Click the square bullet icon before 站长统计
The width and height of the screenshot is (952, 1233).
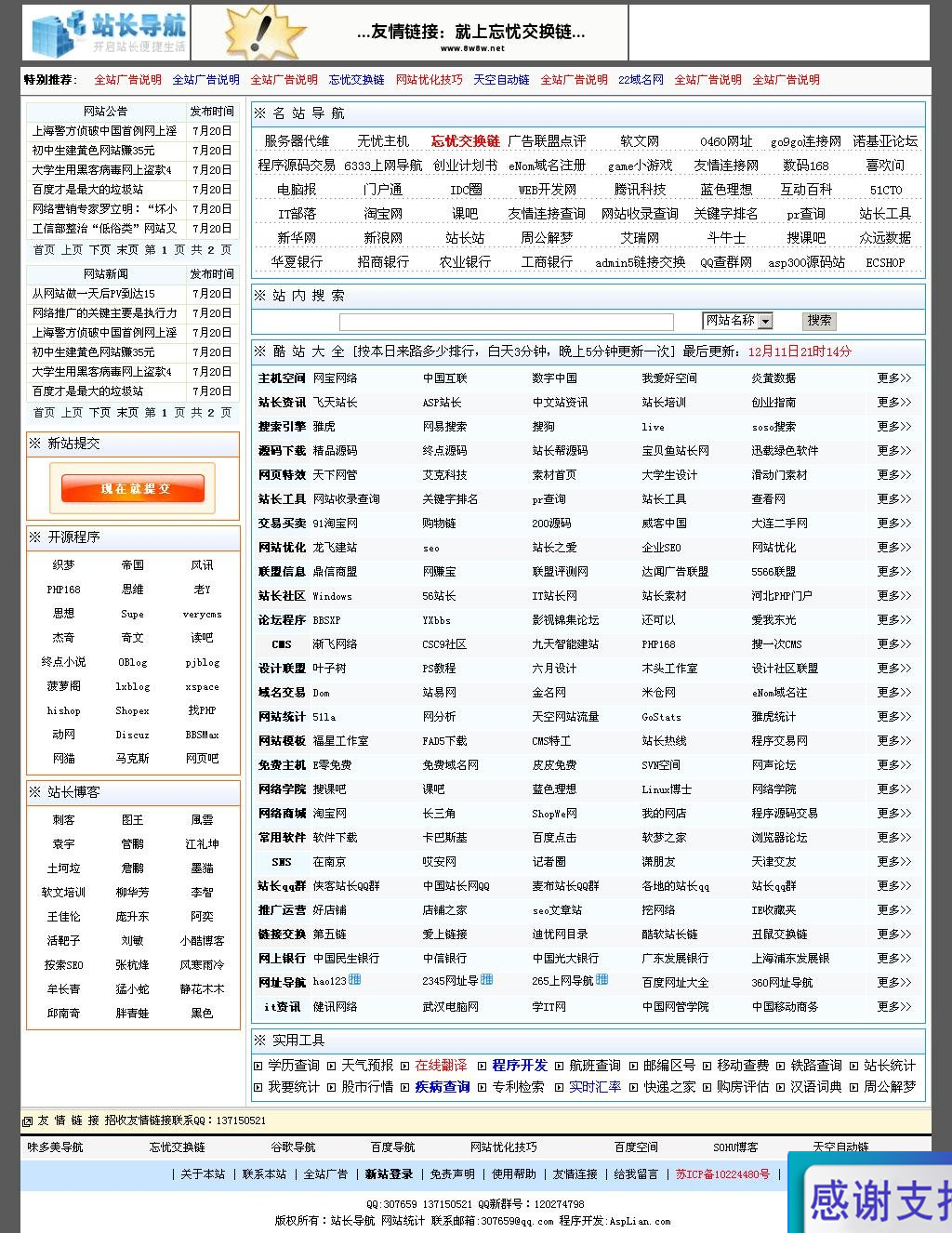click(x=853, y=1066)
